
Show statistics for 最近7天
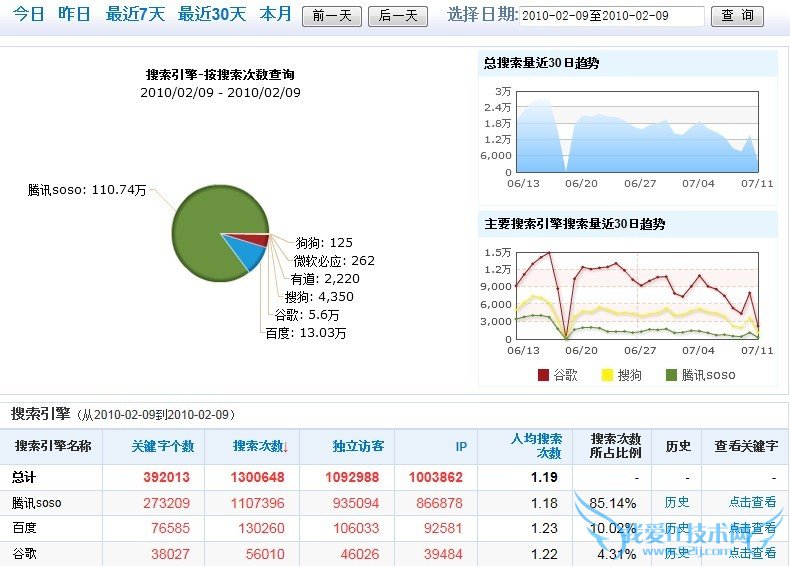pyautogui.click(x=135, y=15)
